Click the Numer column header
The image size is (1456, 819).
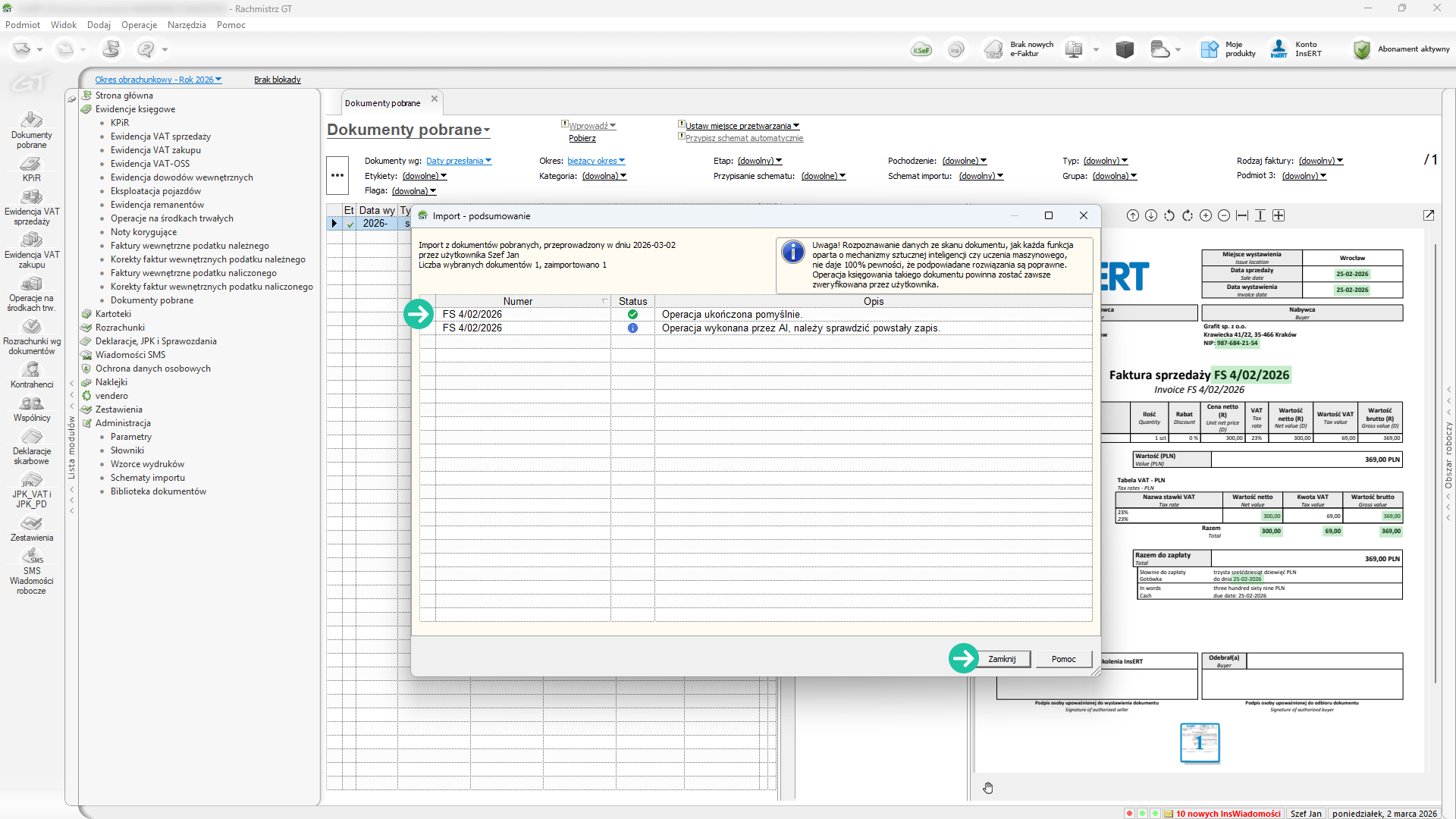[518, 301]
